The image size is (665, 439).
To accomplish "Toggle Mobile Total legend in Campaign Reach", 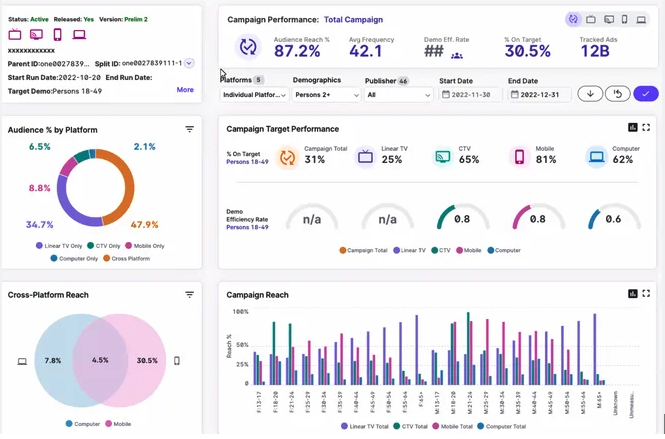I will 453,426.
